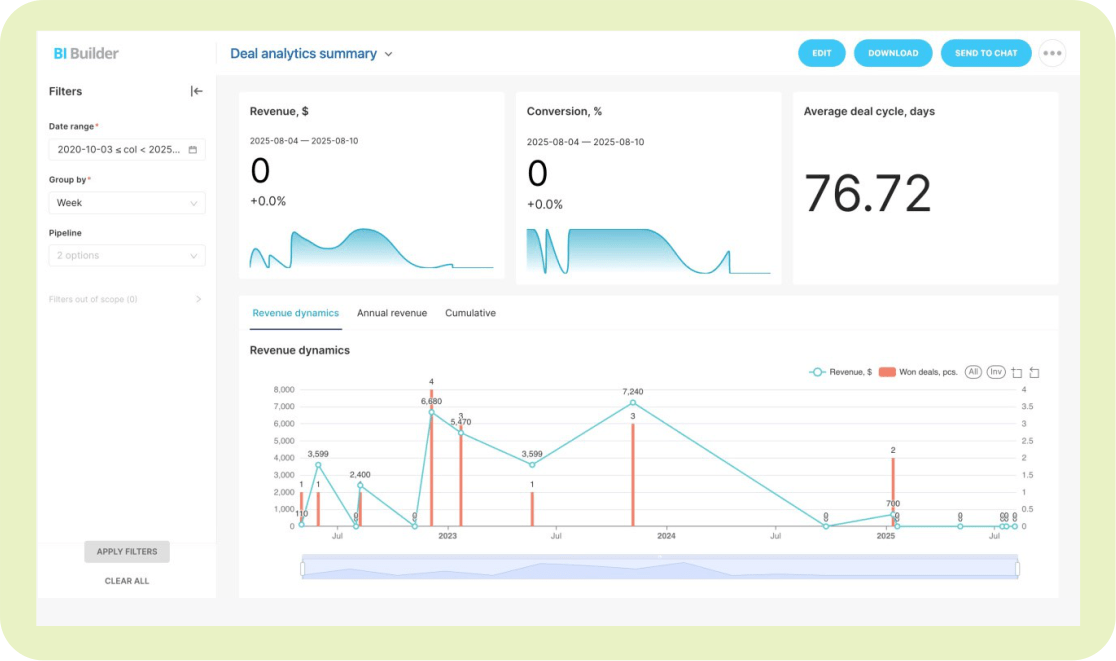Switch to the Cumulative tab

pos(470,313)
